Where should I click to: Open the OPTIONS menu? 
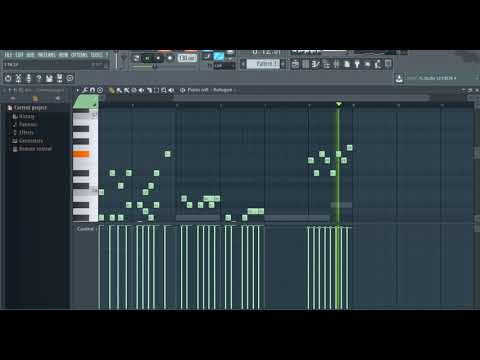click(x=79, y=54)
